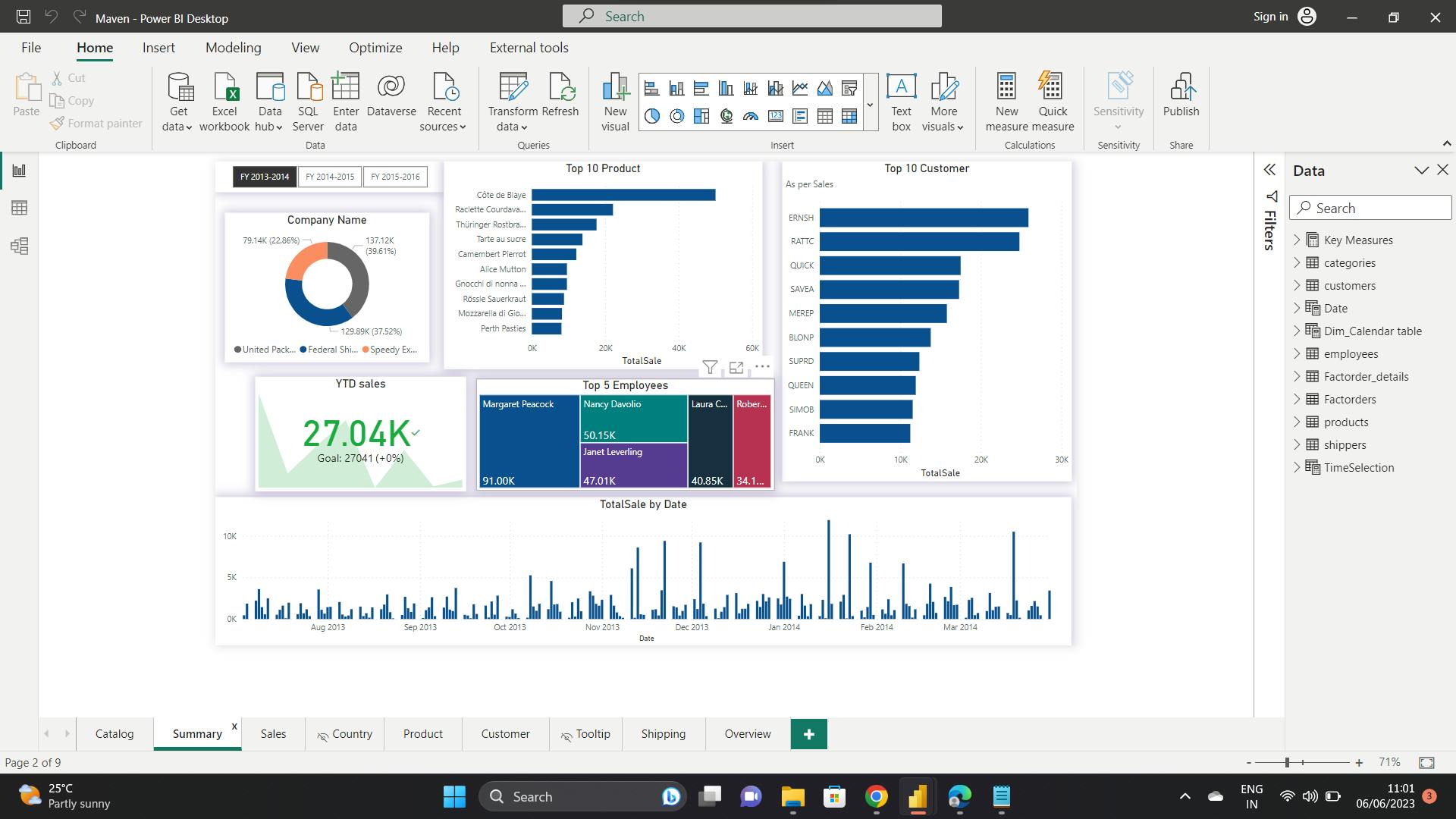
Task: Click the save icon in title bar
Action: (x=24, y=17)
